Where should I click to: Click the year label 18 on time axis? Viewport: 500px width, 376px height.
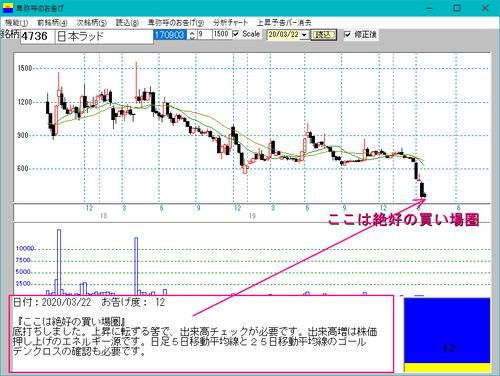pos(104,216)
